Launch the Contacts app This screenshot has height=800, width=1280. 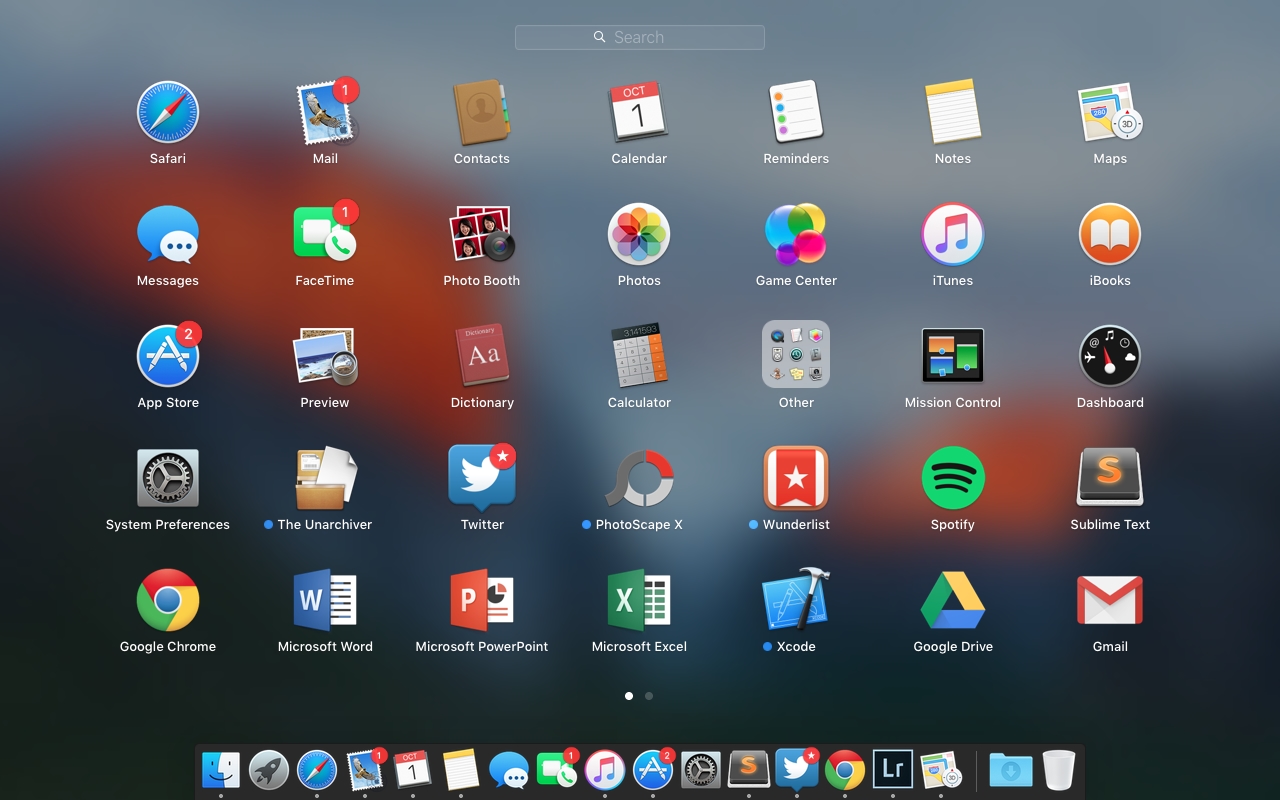click(482, 113)
